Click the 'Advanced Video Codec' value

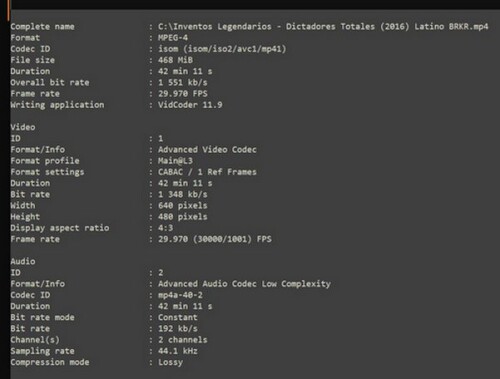pyautogui.click(x=207, y=149)
